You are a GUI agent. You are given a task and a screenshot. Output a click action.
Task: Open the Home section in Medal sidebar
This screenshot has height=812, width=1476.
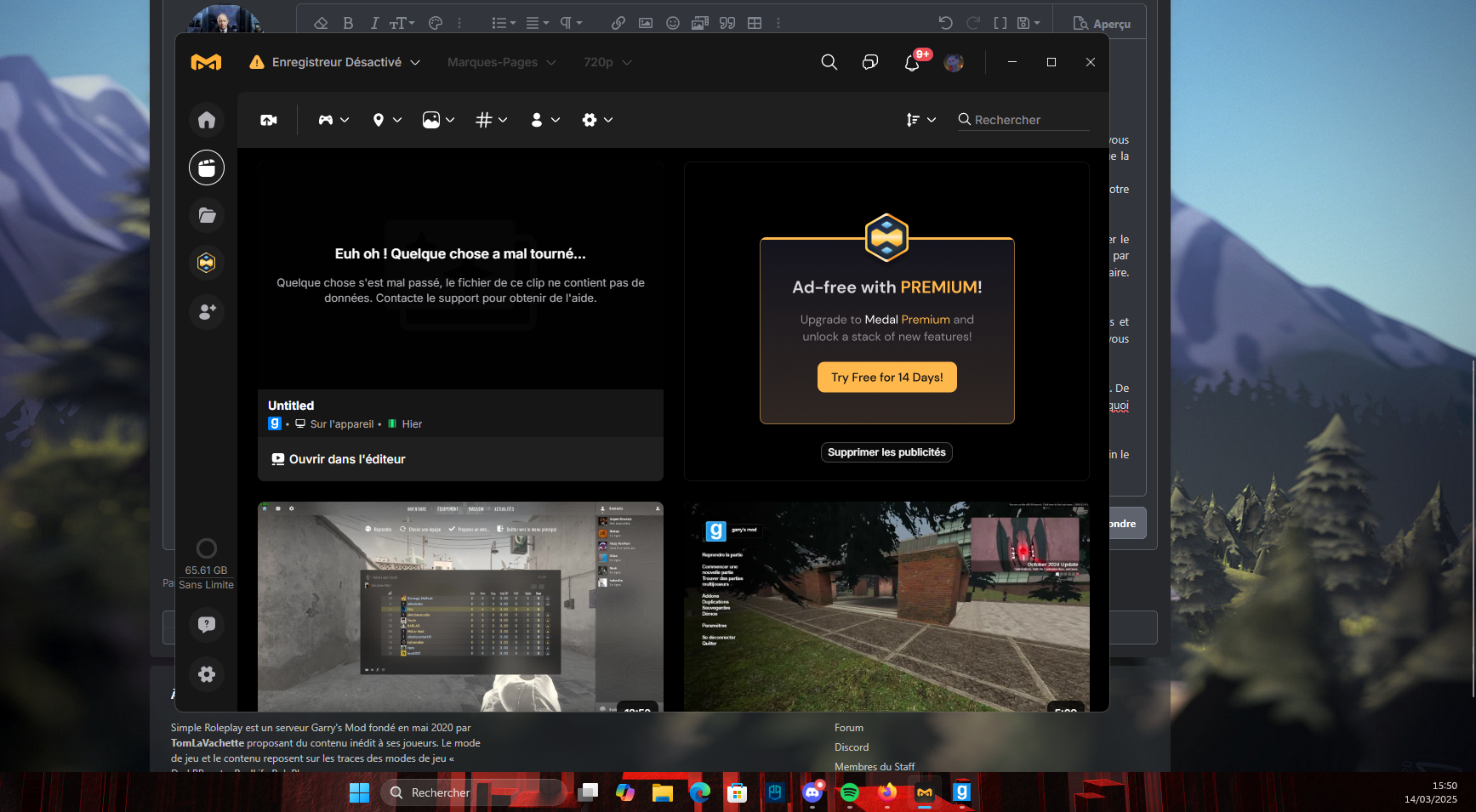coord(207,120)
